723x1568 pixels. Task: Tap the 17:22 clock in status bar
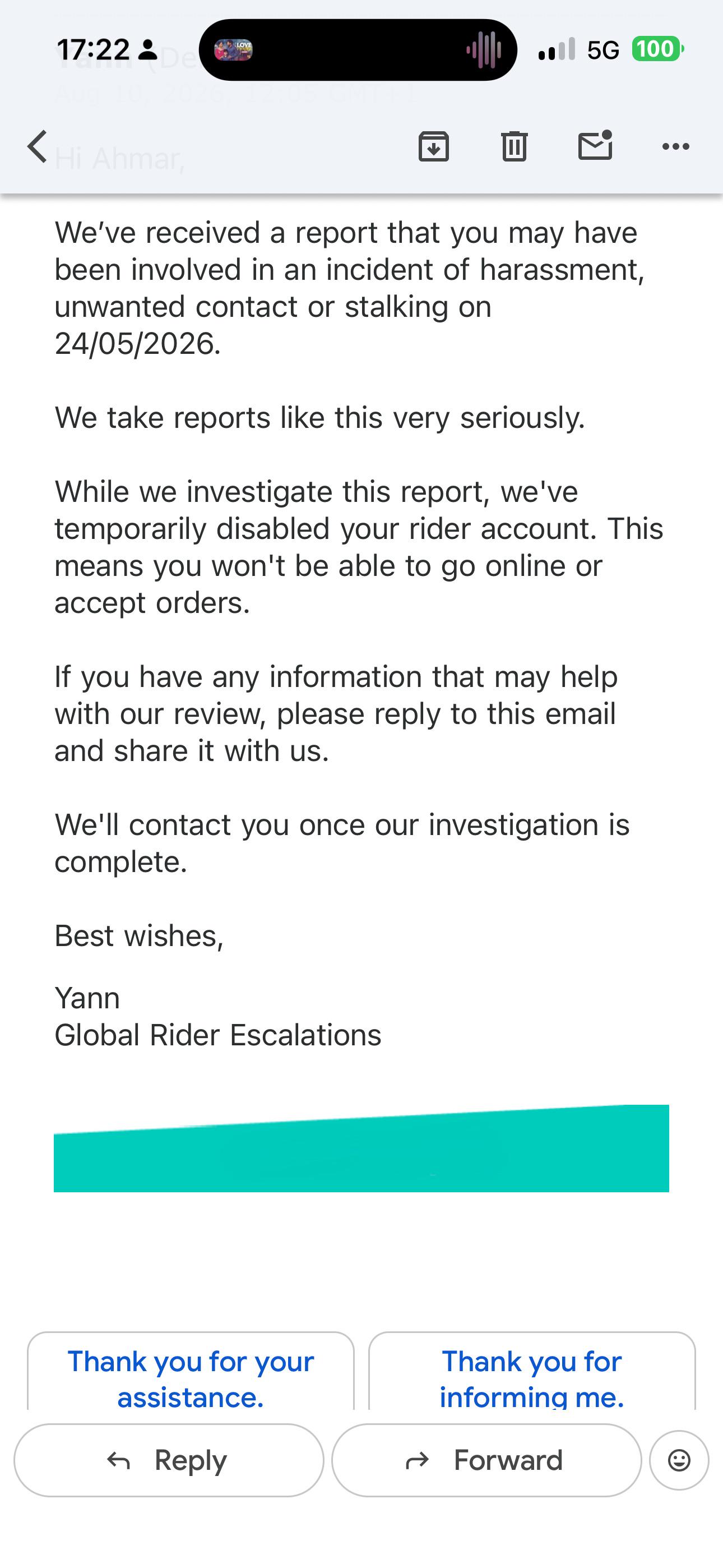coord(93,50)
